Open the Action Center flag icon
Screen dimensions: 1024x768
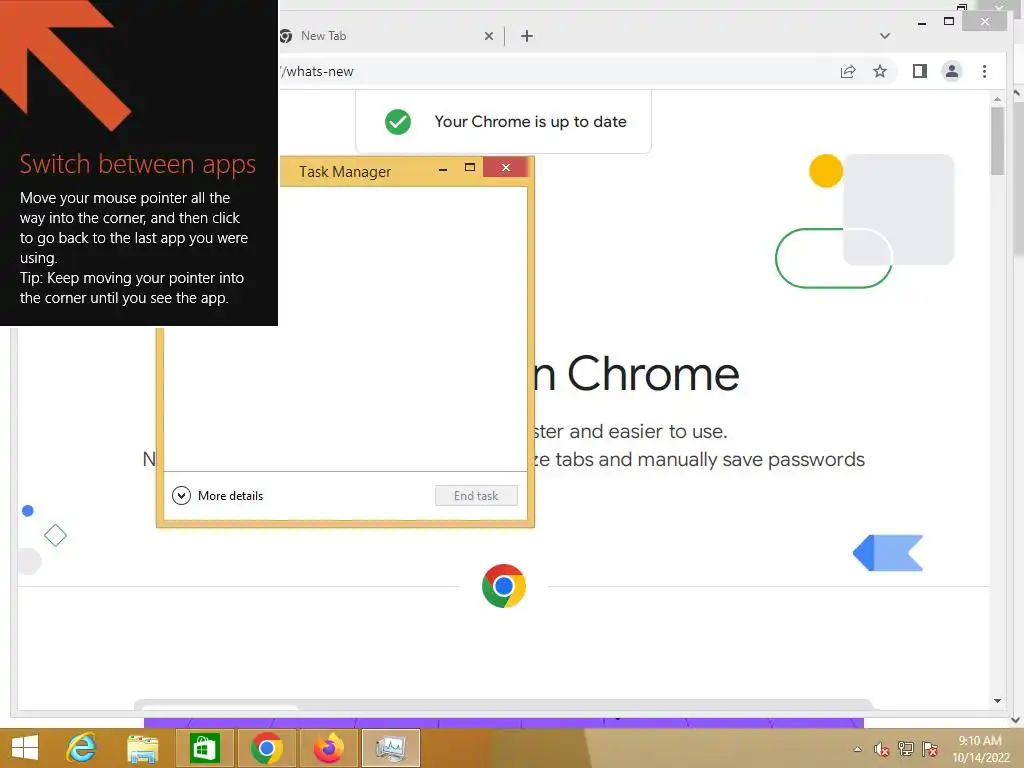930,749
